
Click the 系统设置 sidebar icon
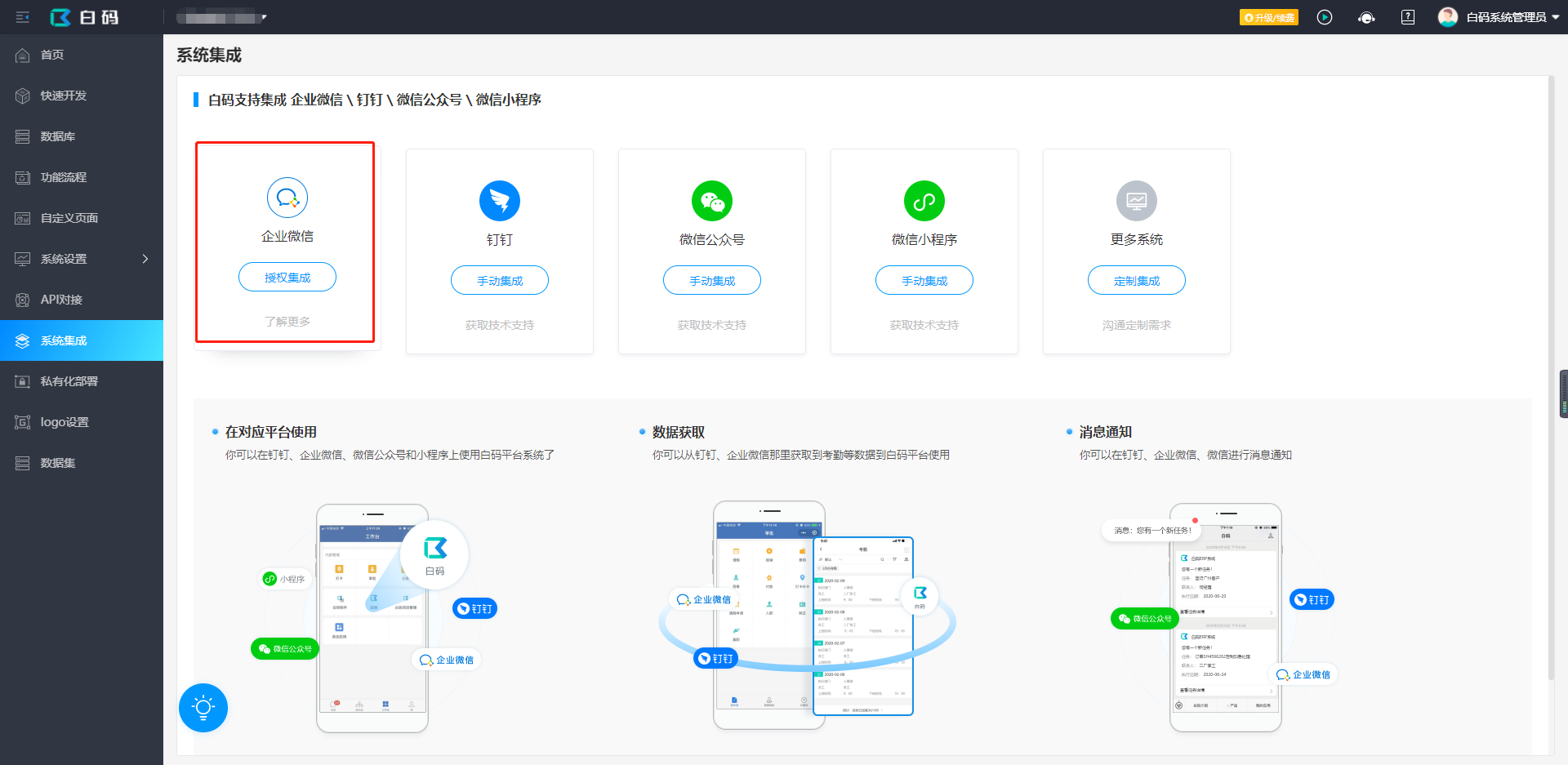tap(23, 259)
